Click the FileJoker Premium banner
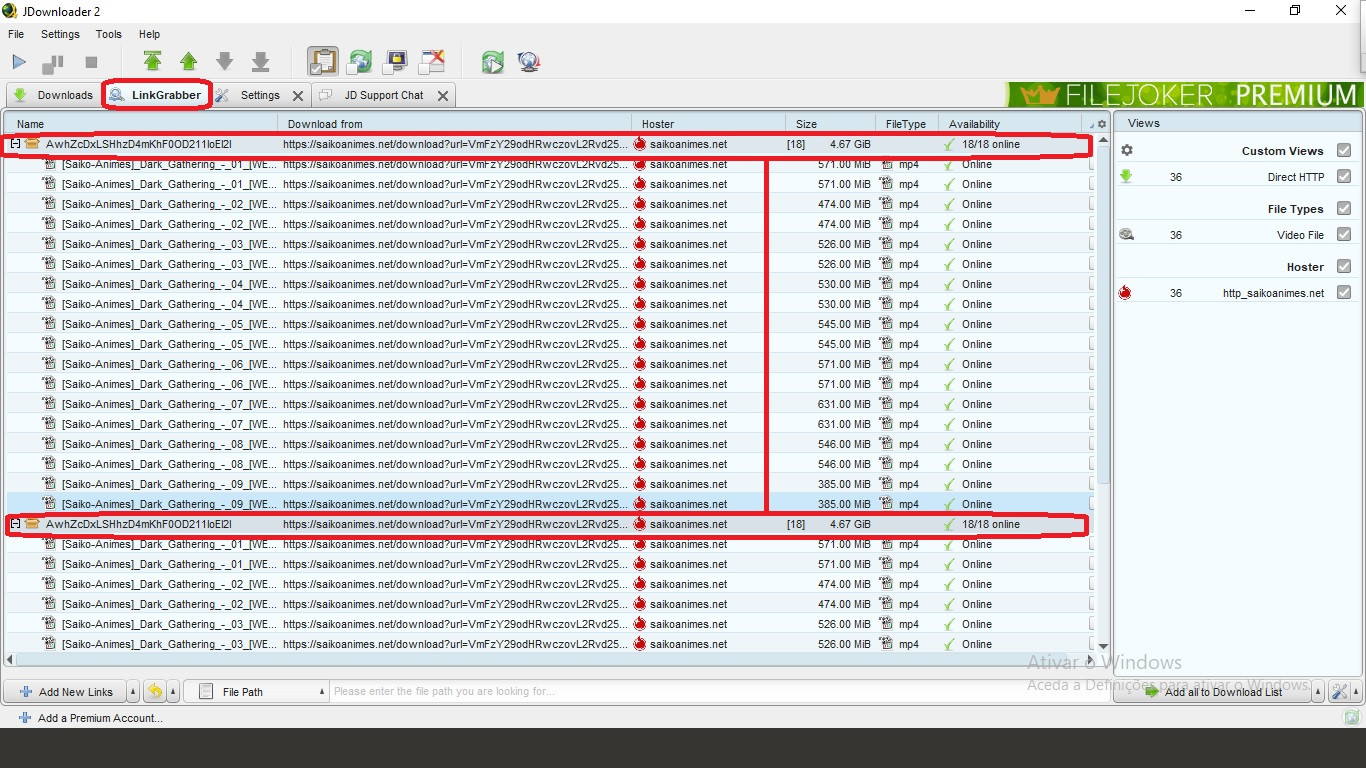1366x768 pixels. pyautogui.click(x=1184, y=95)
